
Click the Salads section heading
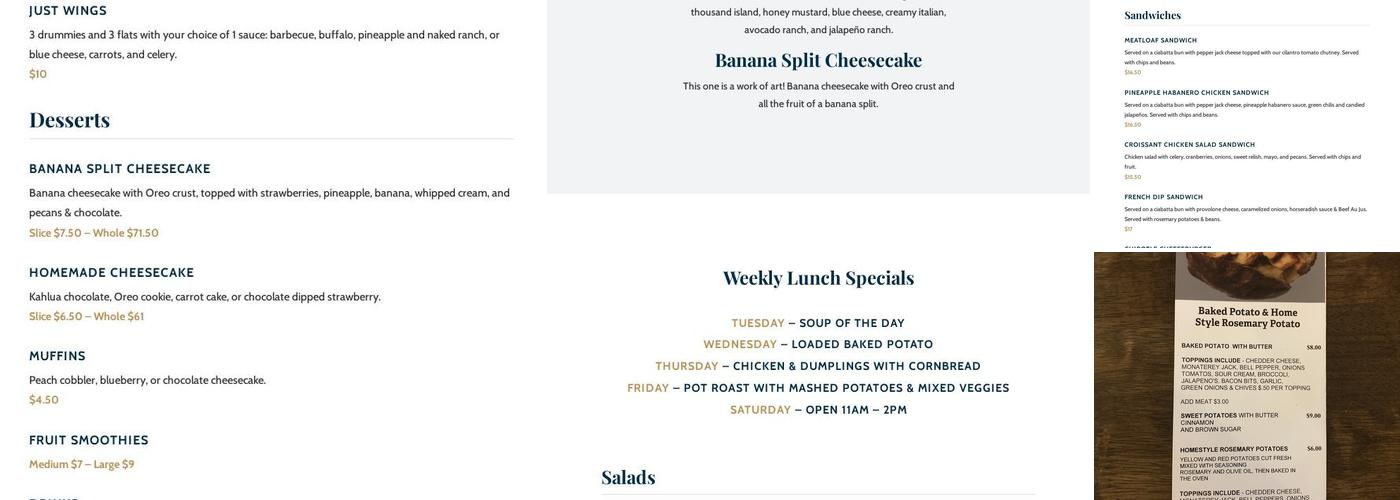pyautogui.click(x=628, y=477)
